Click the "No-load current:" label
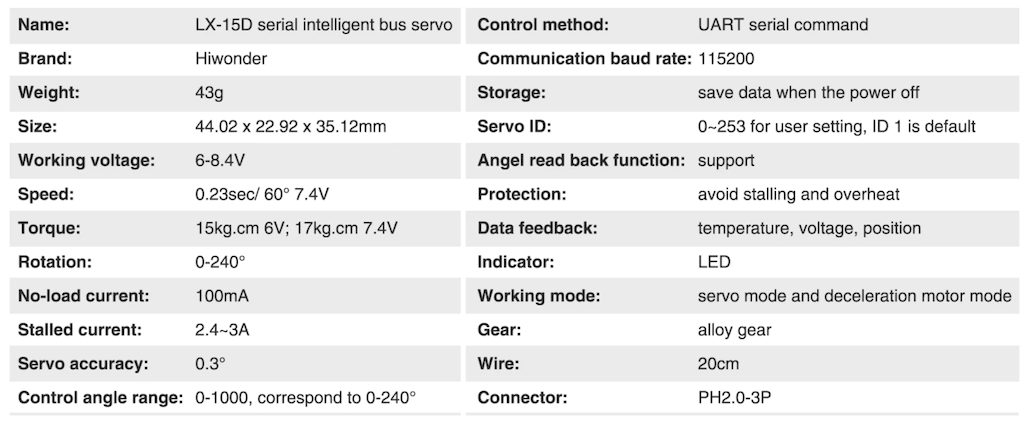Viewport: 1024px width, 421px height. coord(83,296)
